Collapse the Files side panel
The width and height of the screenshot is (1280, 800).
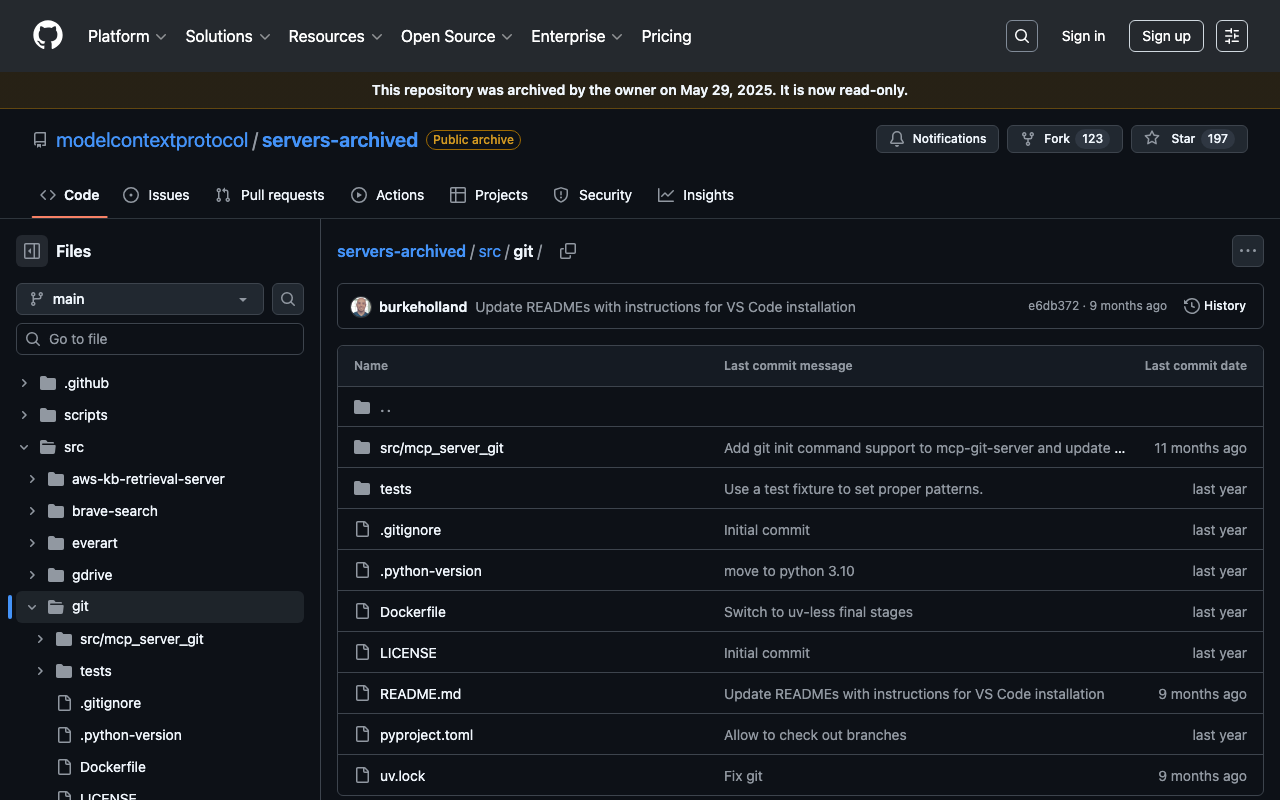[x=32, y=251]
